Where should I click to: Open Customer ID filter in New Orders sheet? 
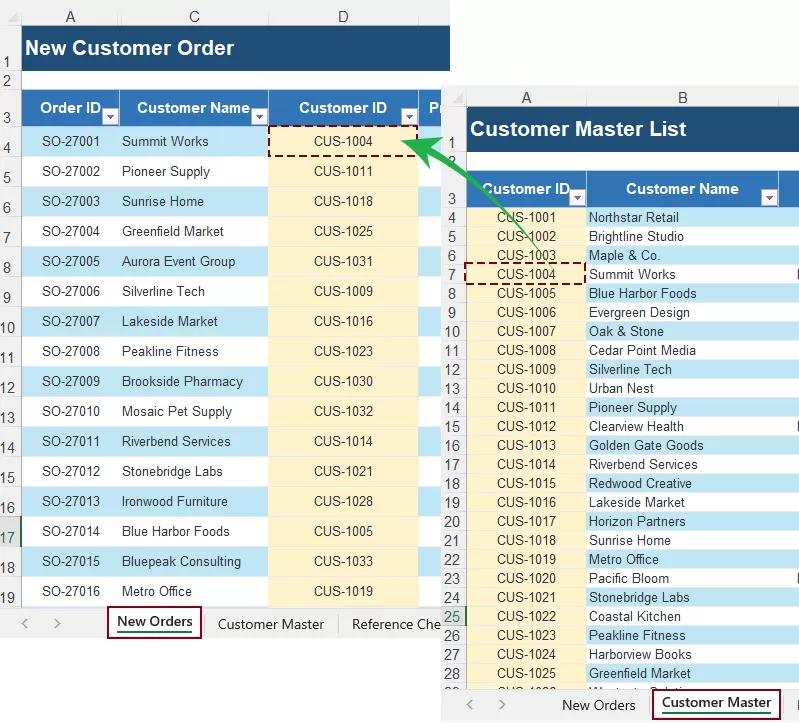(x=409, y=117)
